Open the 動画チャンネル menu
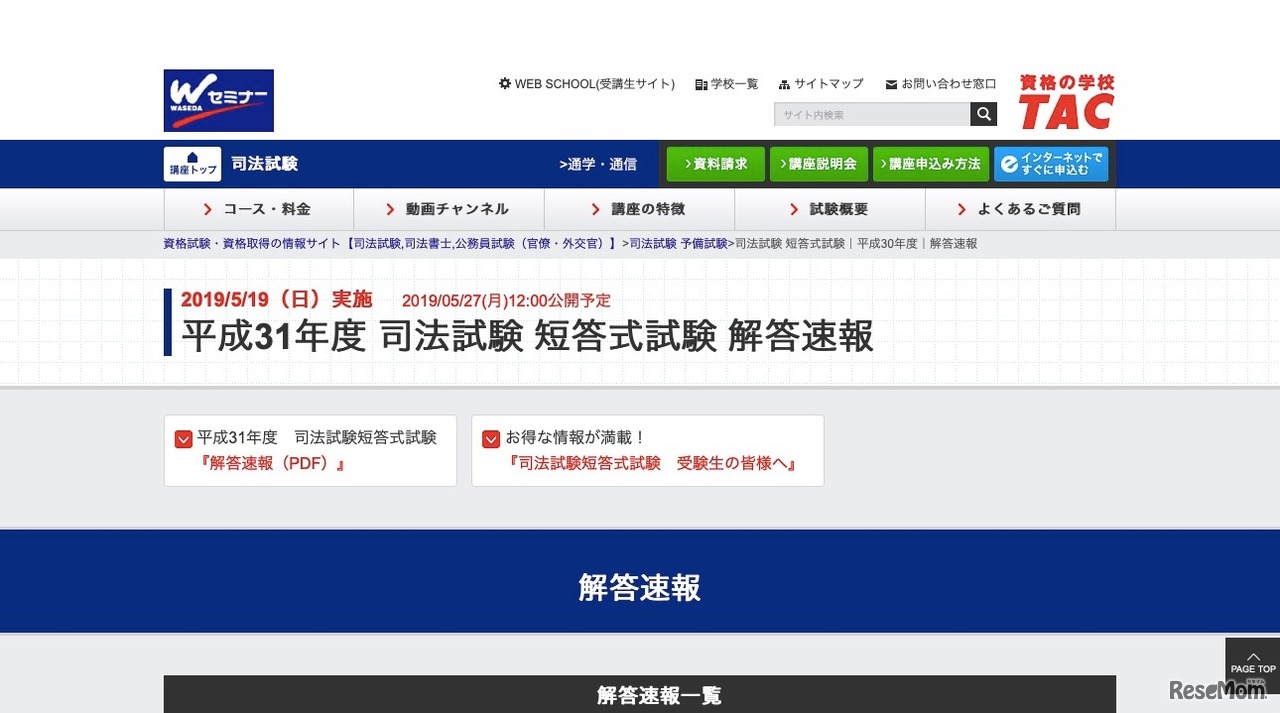The height and width of the screenshot is (713, 1280). point(456,209)
